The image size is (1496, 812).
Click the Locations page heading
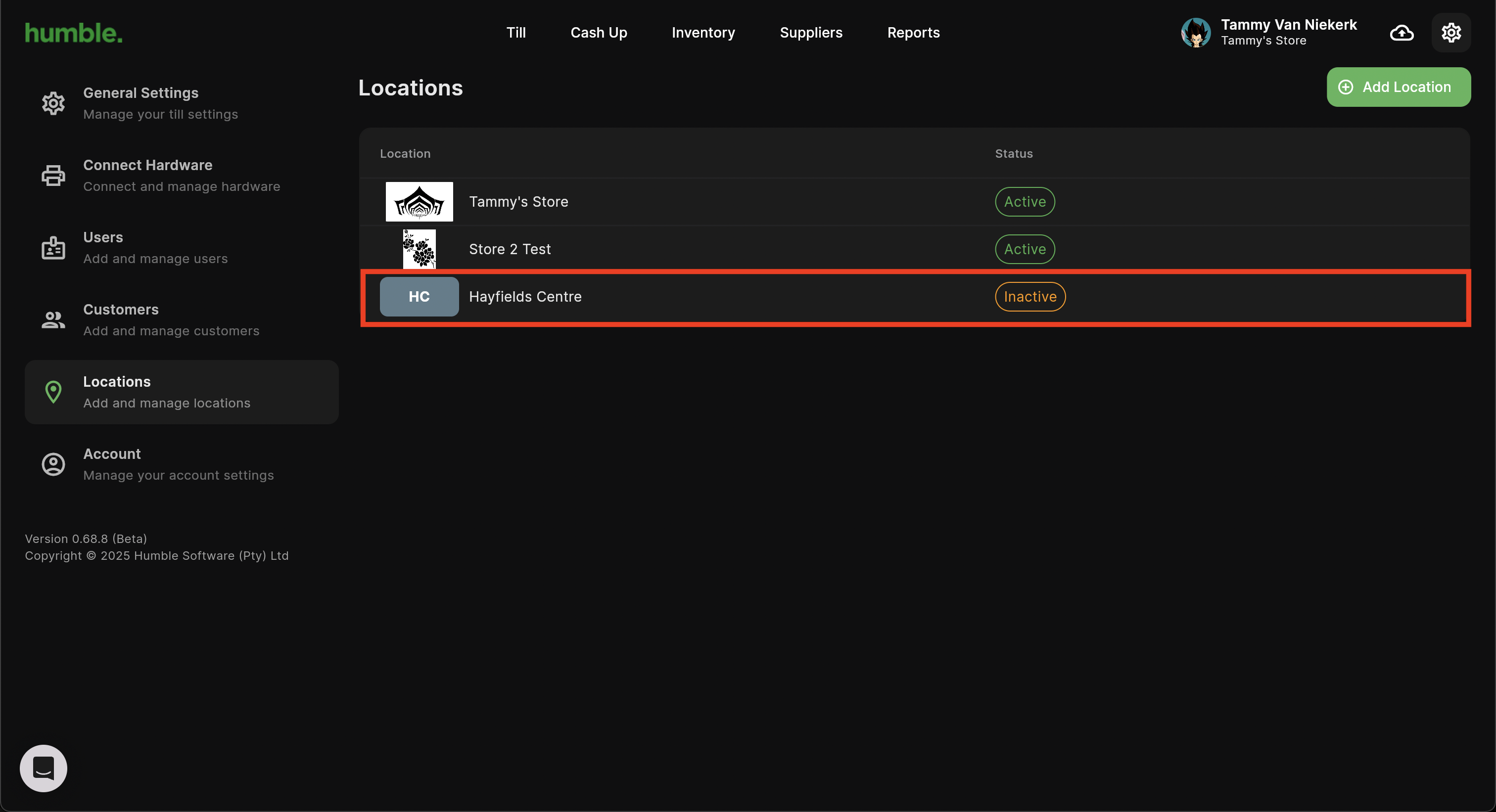click(410, 88)
